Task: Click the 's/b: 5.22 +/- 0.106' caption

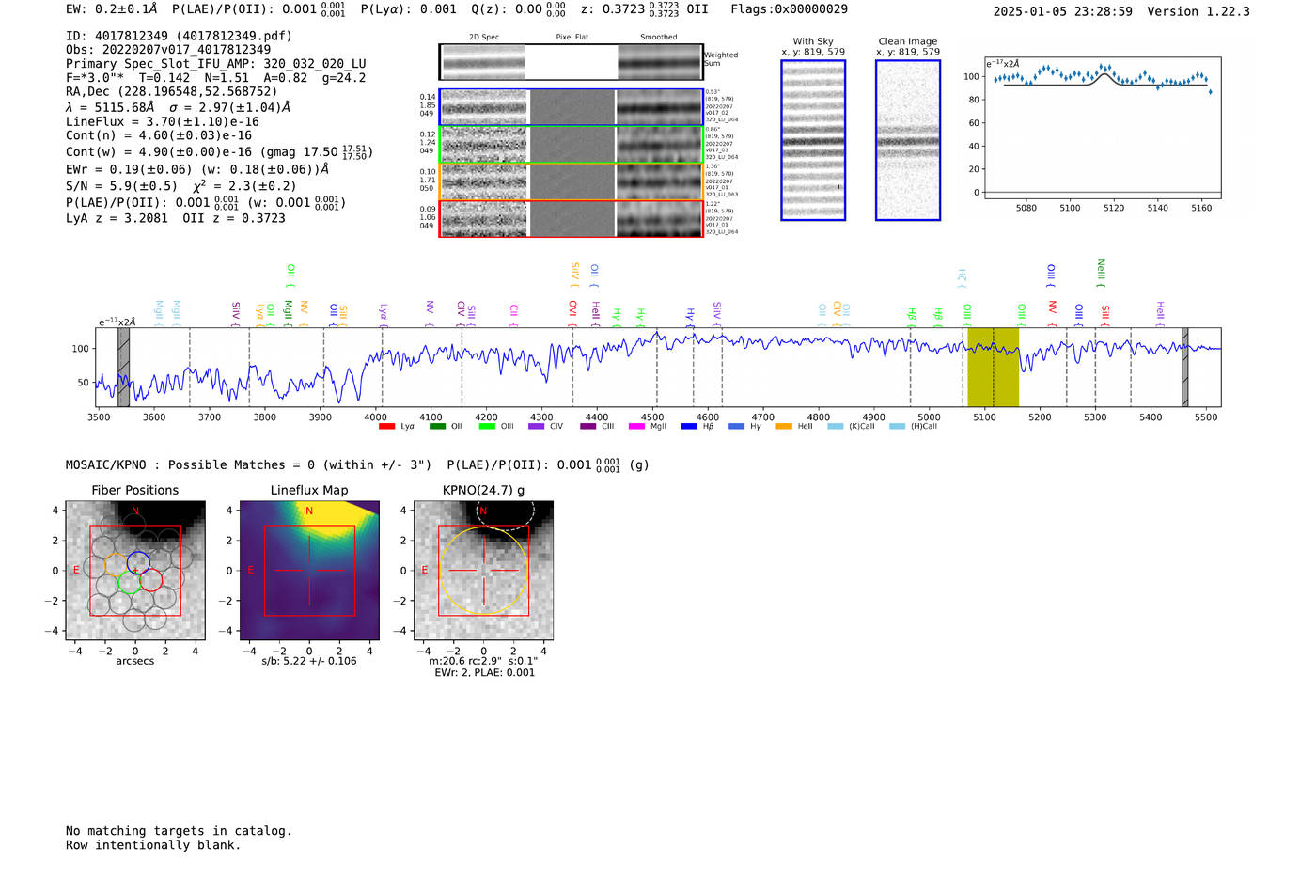Action: click(x=309, y=661)
